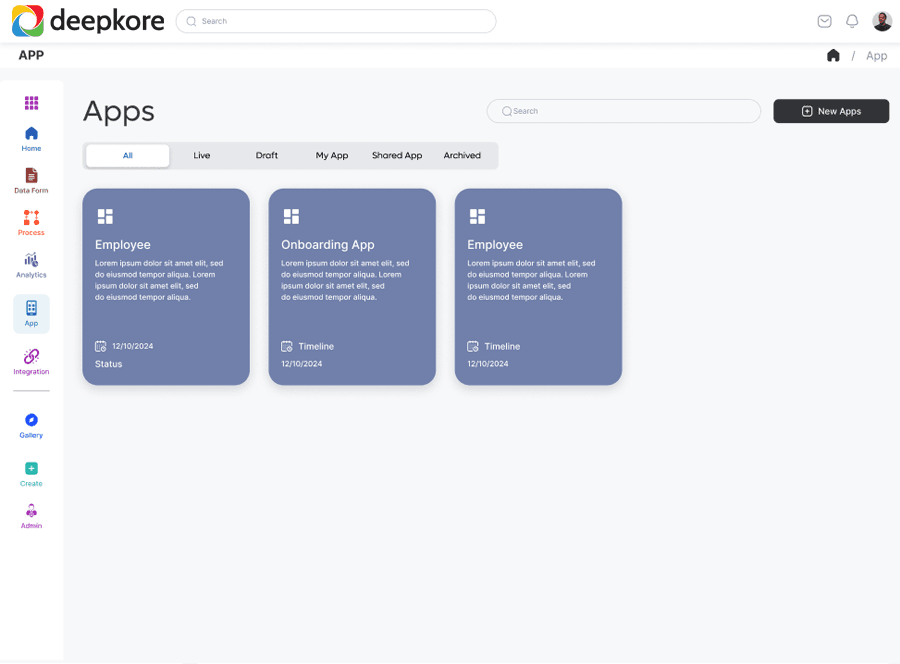This screenshot has width=900, height=664.
Task: Click the home breadcrumb icon
Action: point(833,55)
